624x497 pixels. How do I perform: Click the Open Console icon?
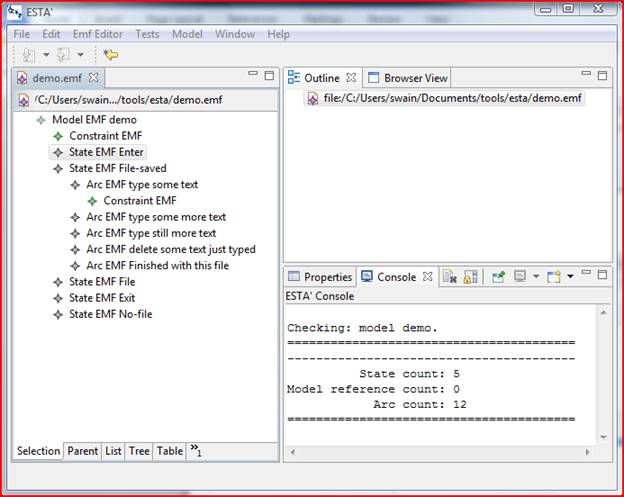[x=553, y=277]
